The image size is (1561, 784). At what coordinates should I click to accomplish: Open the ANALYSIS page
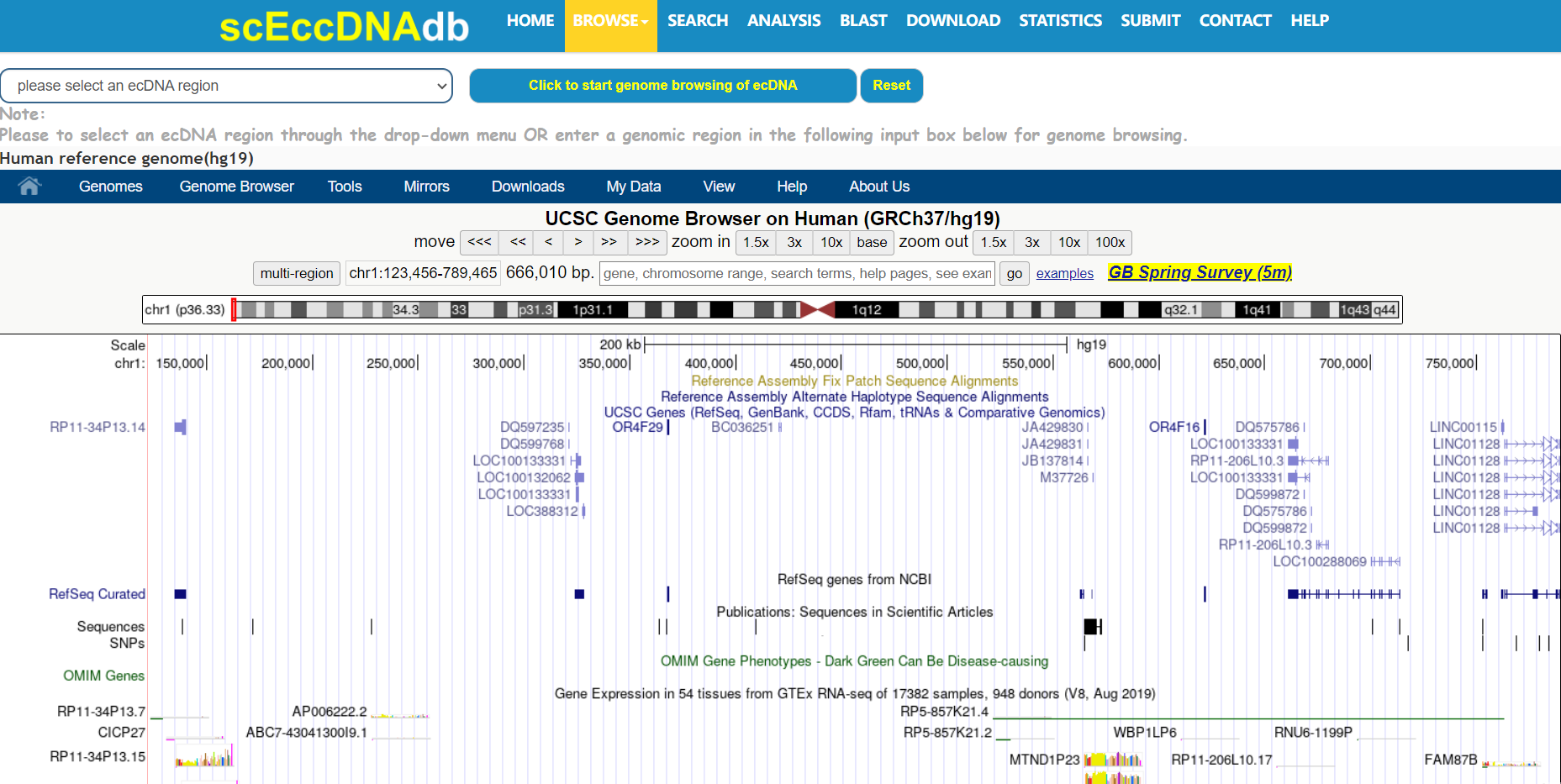click(x=783, y=21)
